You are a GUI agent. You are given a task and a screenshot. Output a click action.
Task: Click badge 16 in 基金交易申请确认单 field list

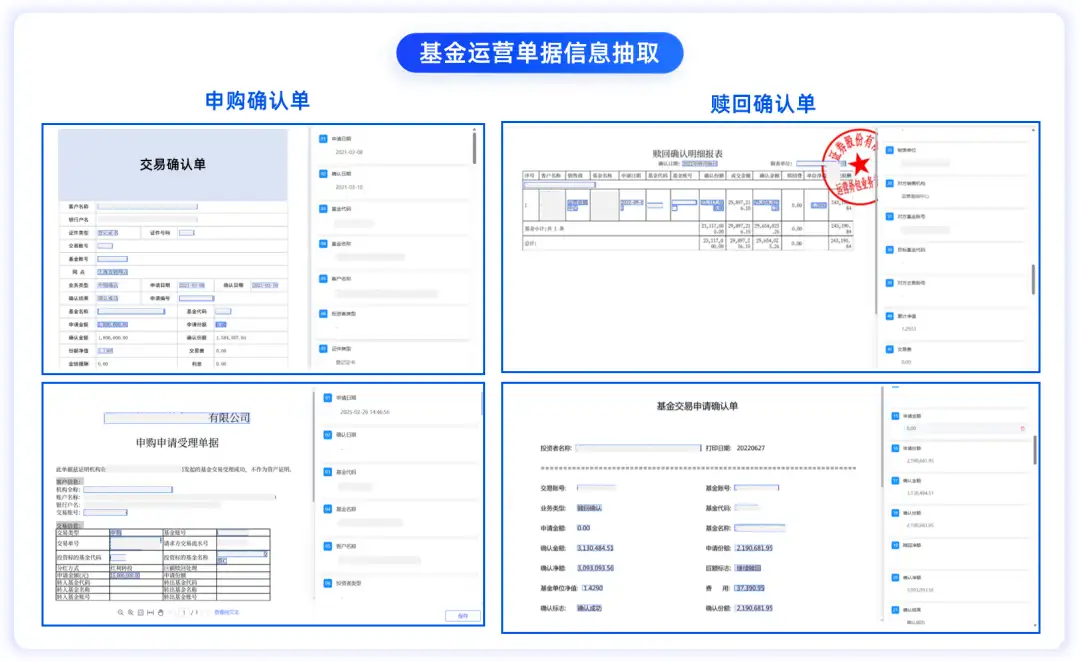click(895, 448)
